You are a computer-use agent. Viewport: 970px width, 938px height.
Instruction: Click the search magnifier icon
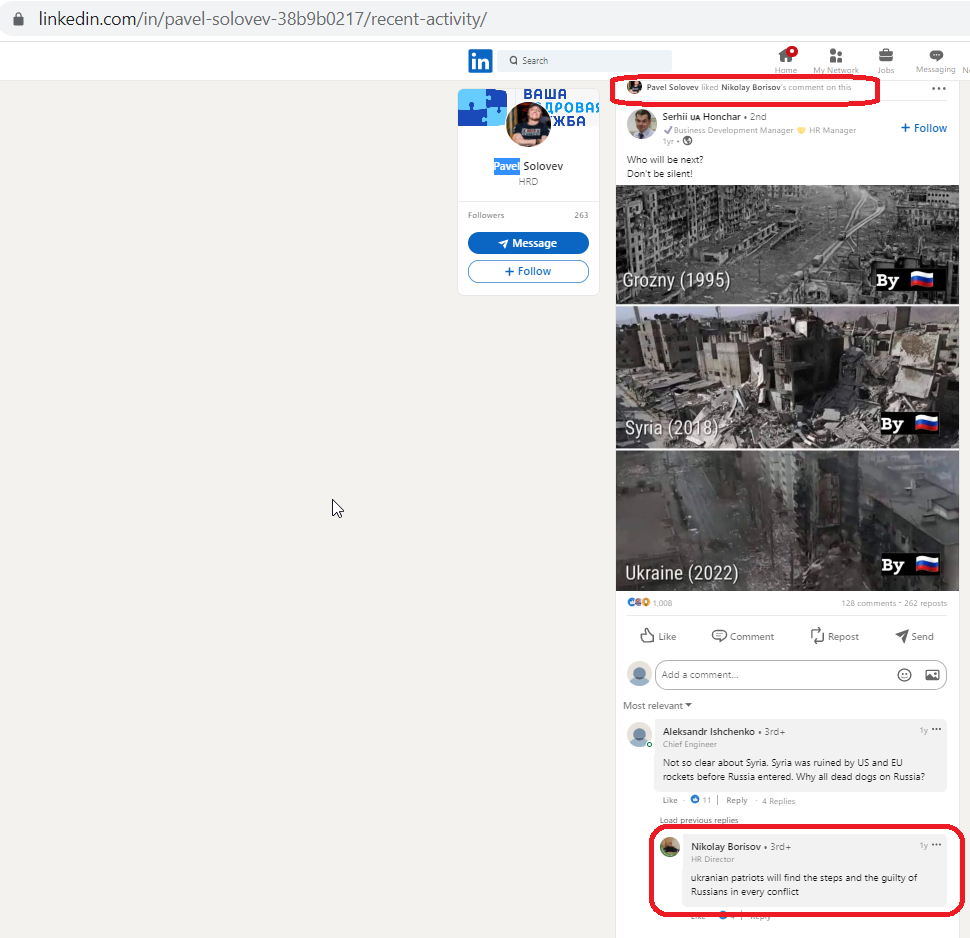[x=513, y=61]
